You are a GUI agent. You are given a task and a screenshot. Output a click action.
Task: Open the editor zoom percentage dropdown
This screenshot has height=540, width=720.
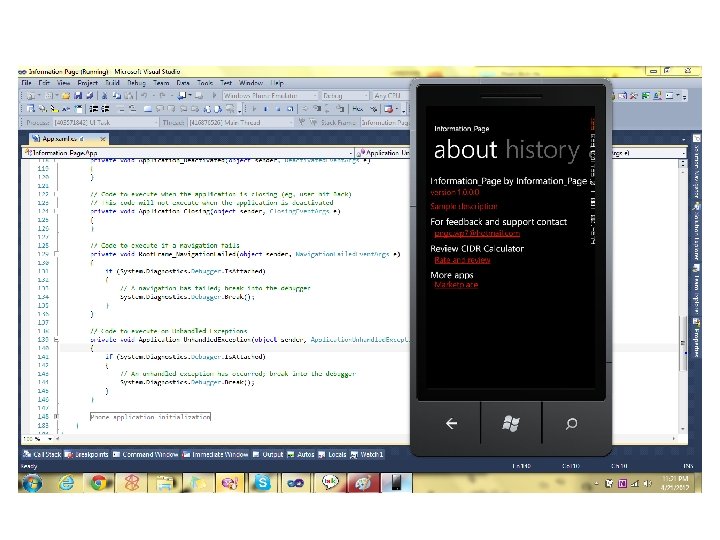[x=37, y=439]
